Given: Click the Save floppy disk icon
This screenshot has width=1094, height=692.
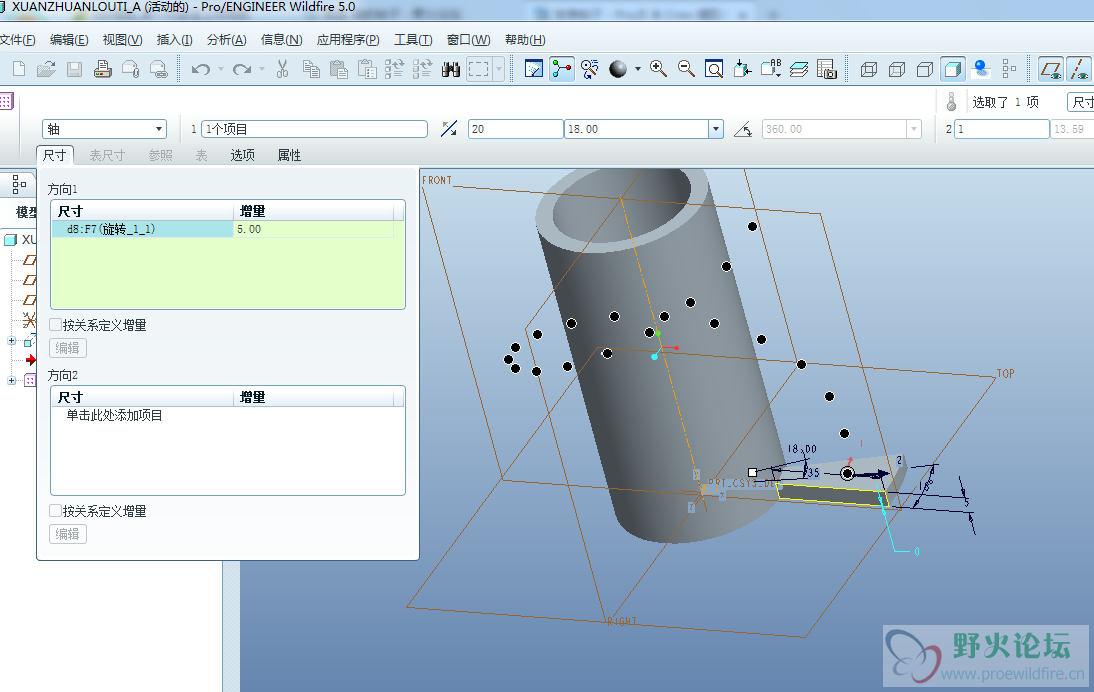Looking at the screenshot, I should click(74, 69).
